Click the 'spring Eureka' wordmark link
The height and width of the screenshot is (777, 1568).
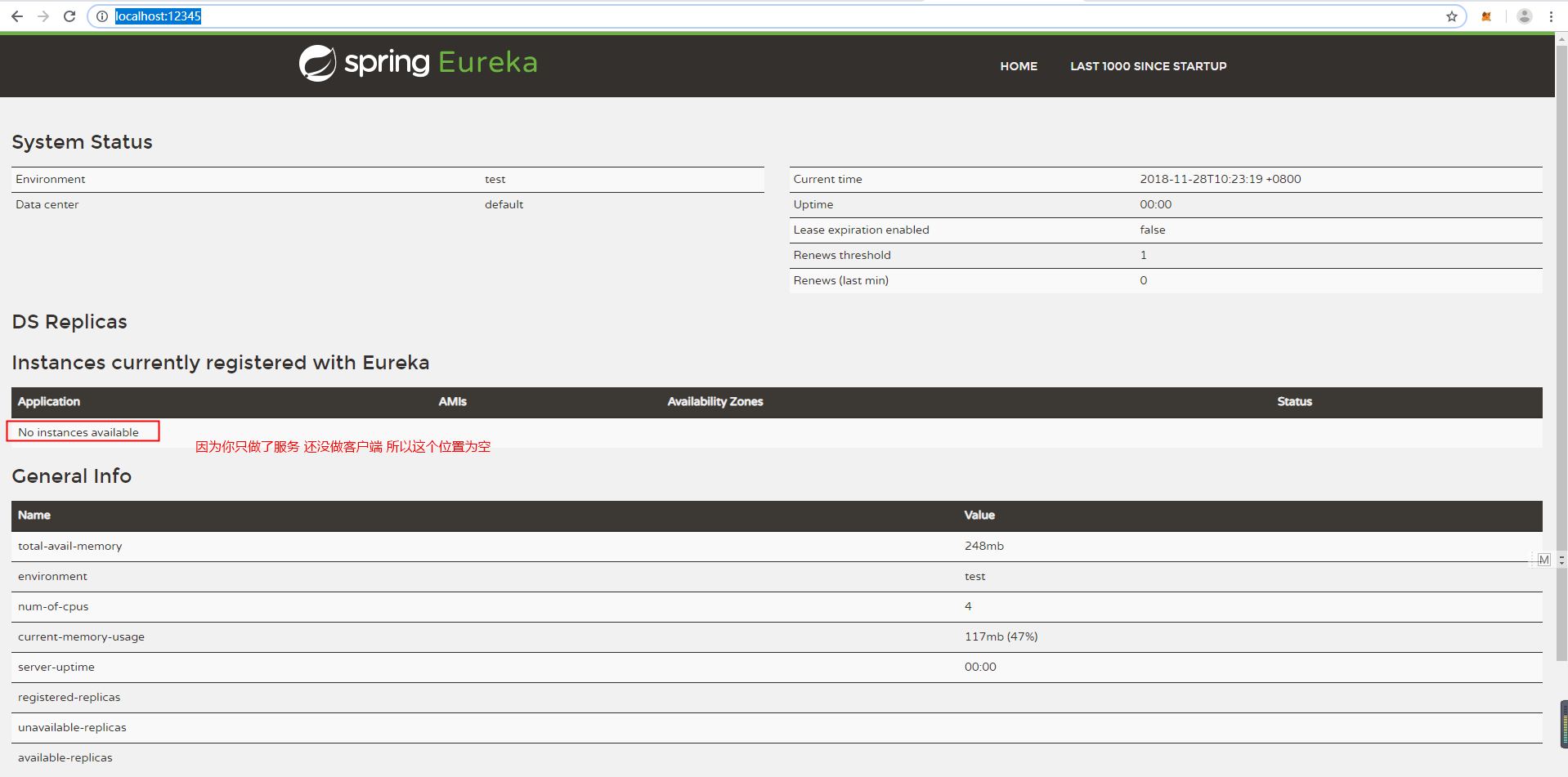tap(441, 62)
